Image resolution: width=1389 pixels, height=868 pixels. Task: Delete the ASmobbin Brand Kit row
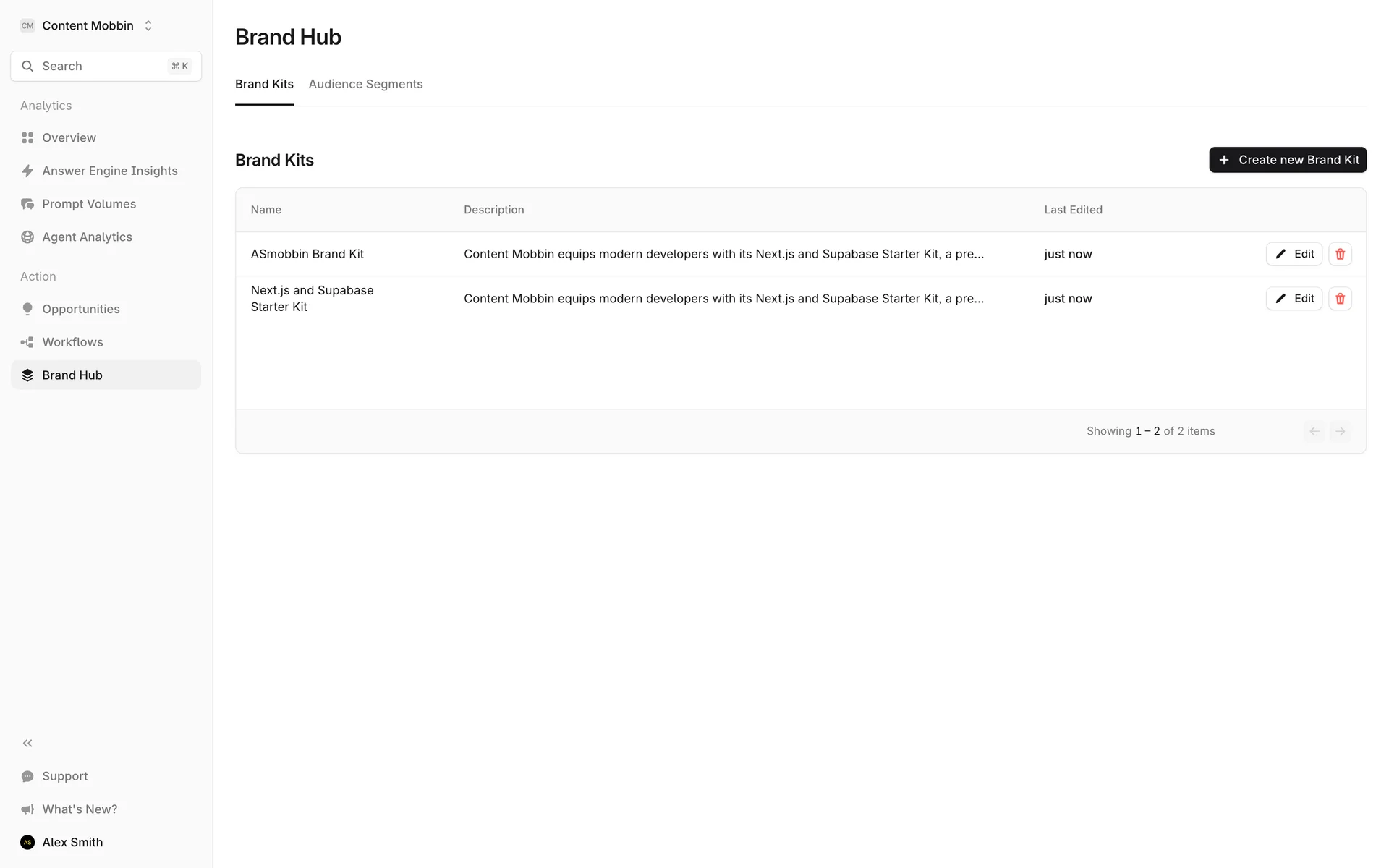[x=1340, y=254]
